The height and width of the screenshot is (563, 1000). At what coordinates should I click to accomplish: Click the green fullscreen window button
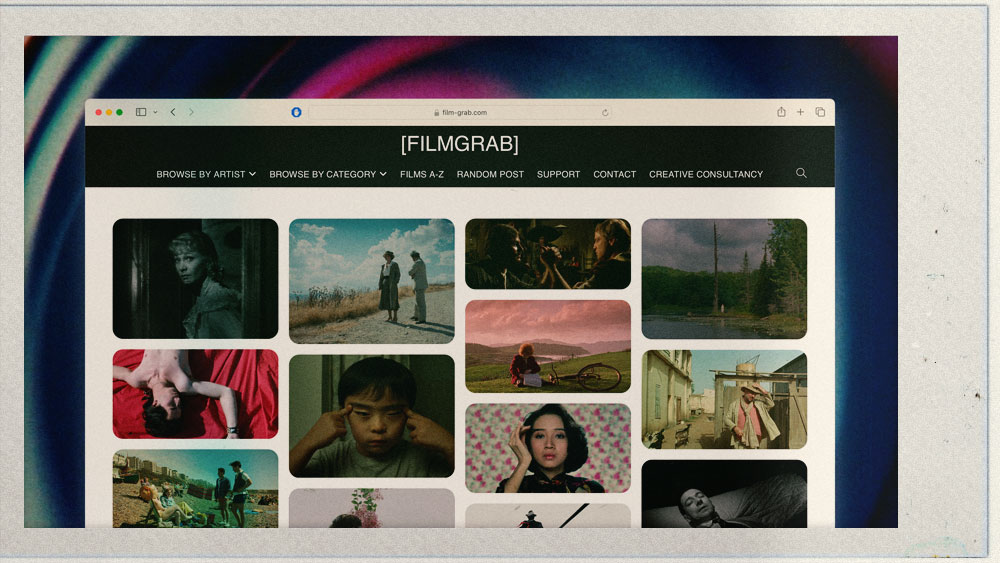tap(119, 112)
